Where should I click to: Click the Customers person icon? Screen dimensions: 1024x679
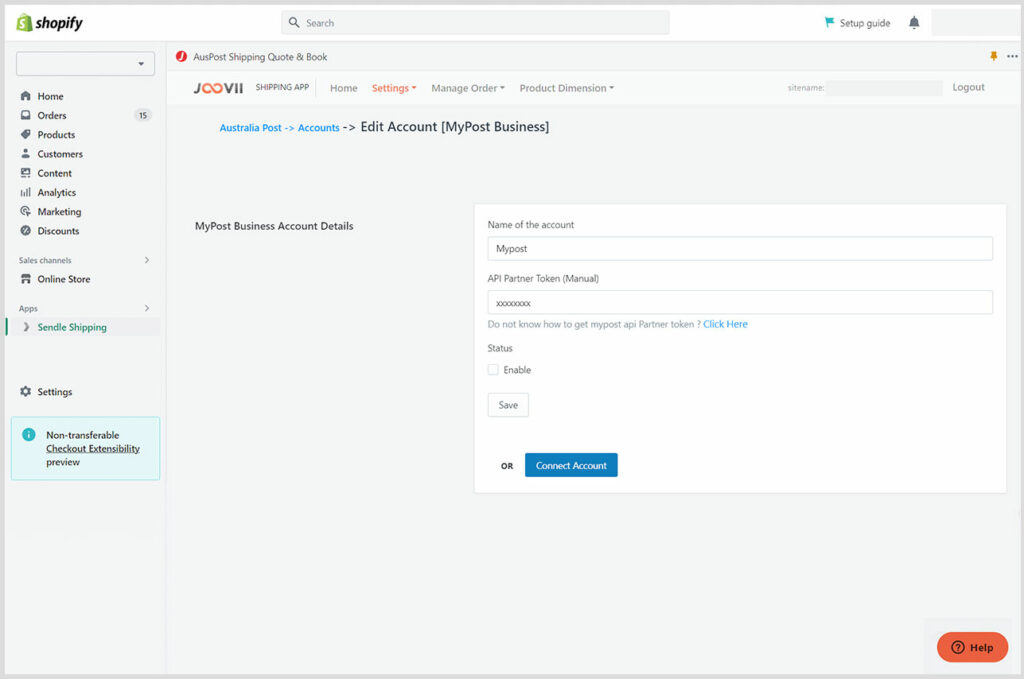pos(25,153)
